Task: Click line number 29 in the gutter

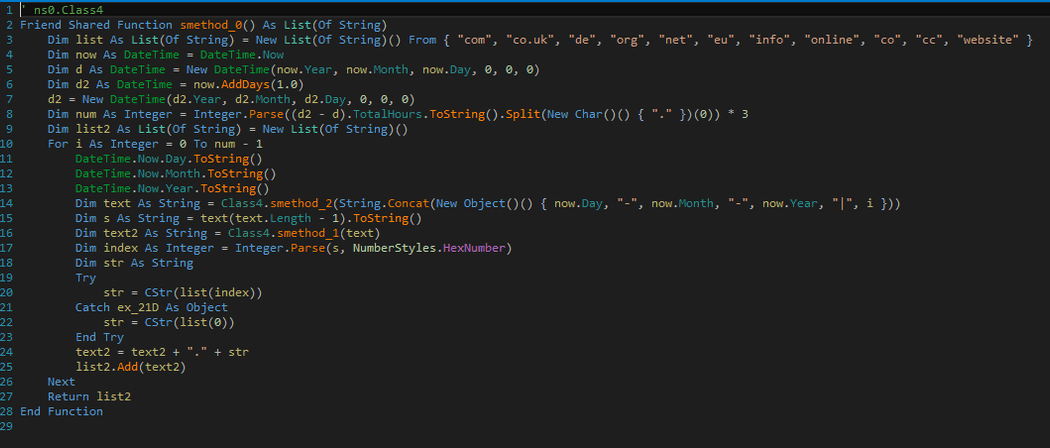Action: tap(7, 426)
